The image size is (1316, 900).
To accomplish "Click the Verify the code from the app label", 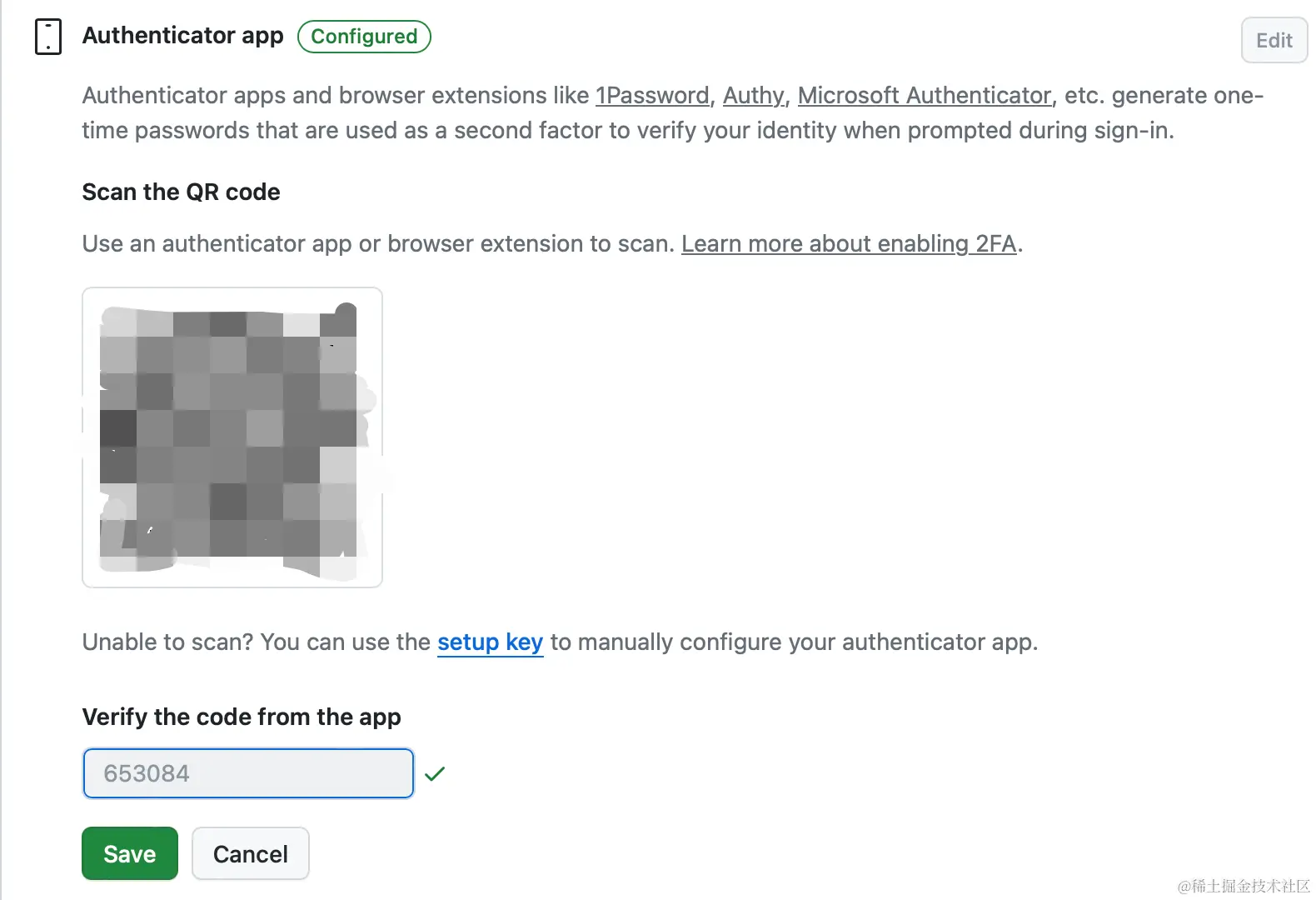I will tap(241, 717).
